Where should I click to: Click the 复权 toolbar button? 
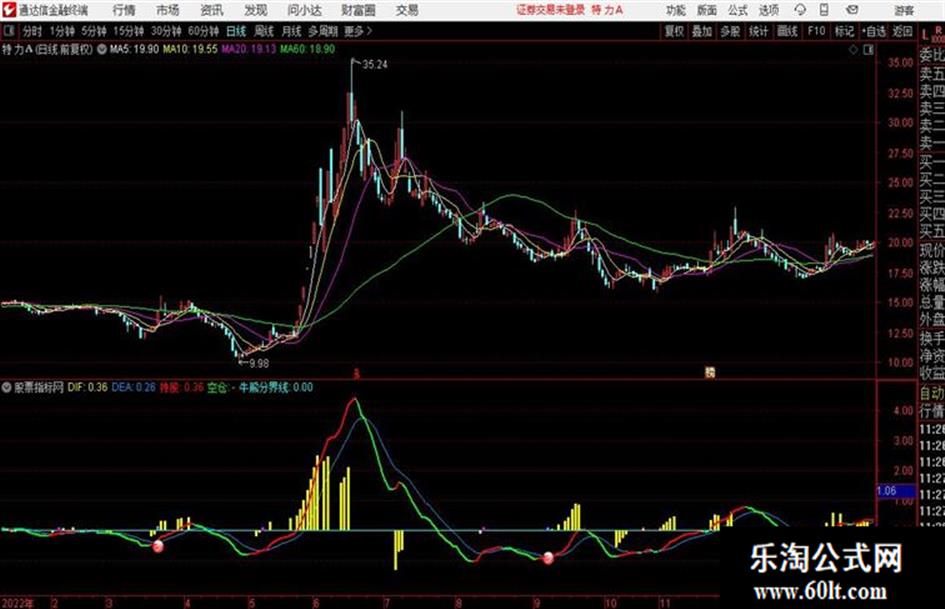674,31
